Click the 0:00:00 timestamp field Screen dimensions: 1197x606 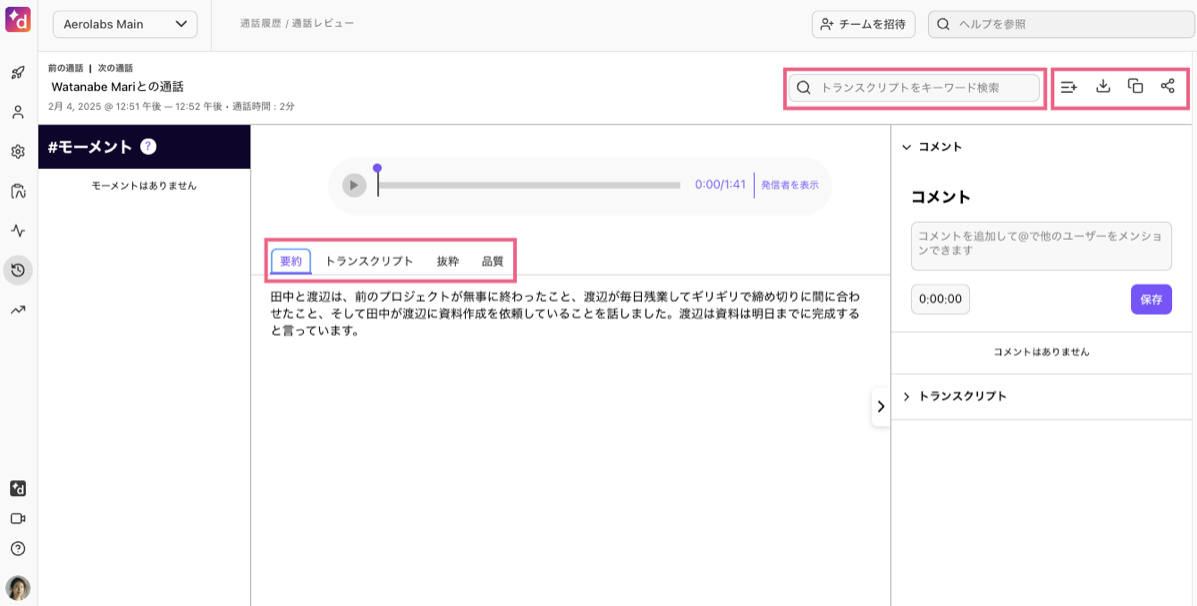point(940,299)
